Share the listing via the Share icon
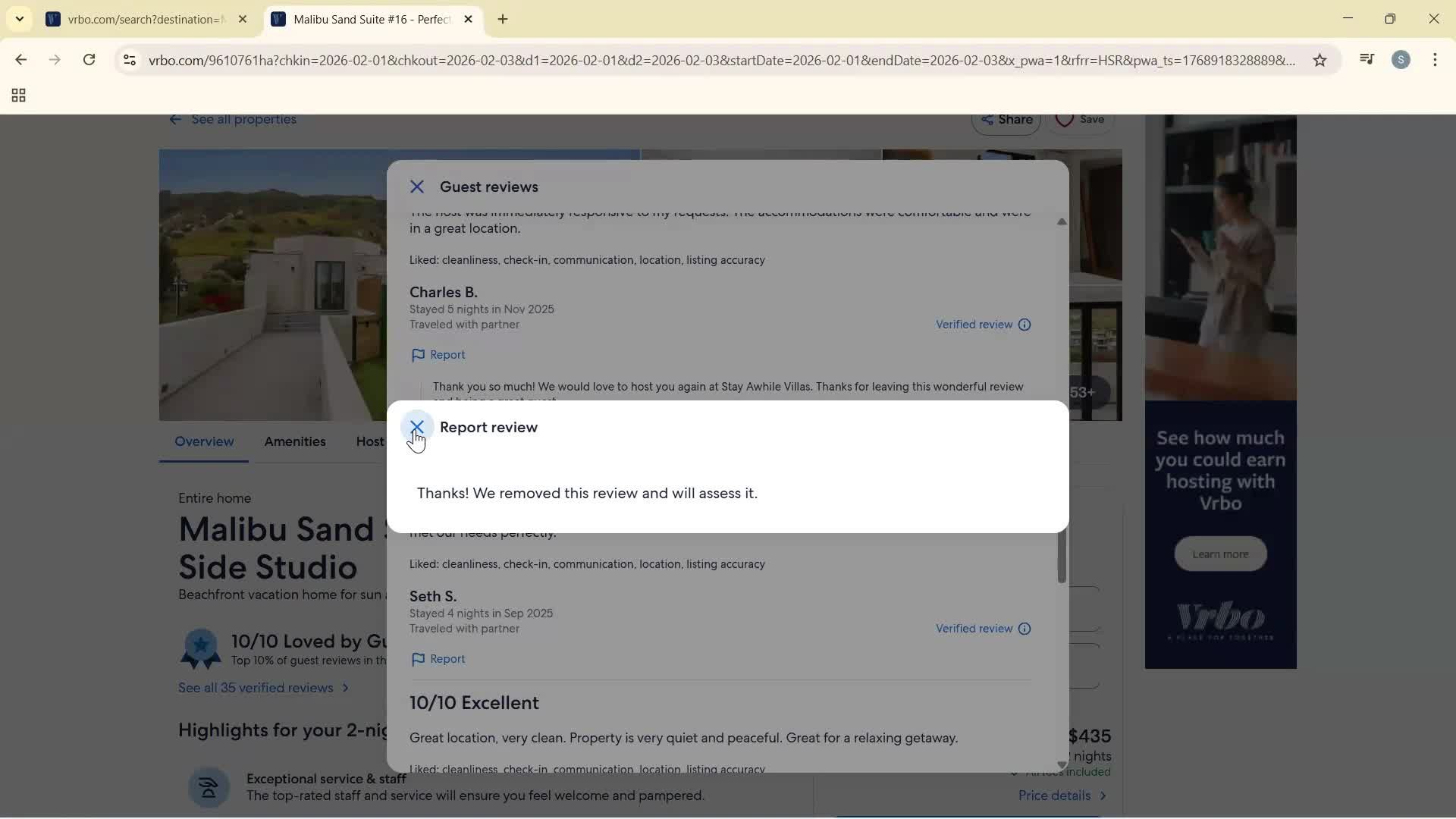 click(1006, 120)
